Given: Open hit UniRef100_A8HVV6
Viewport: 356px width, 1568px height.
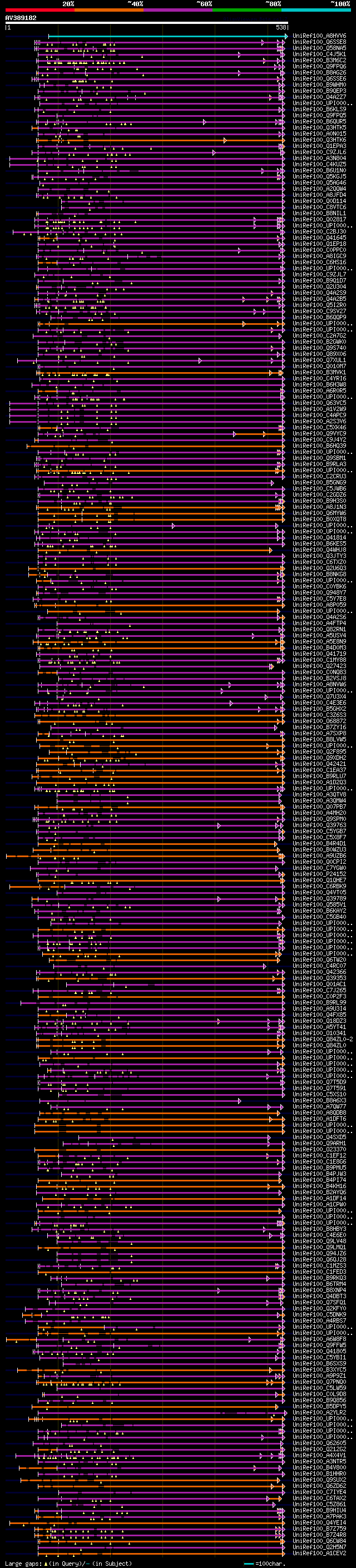Looking at the screenshot, I should coord(319,36).
